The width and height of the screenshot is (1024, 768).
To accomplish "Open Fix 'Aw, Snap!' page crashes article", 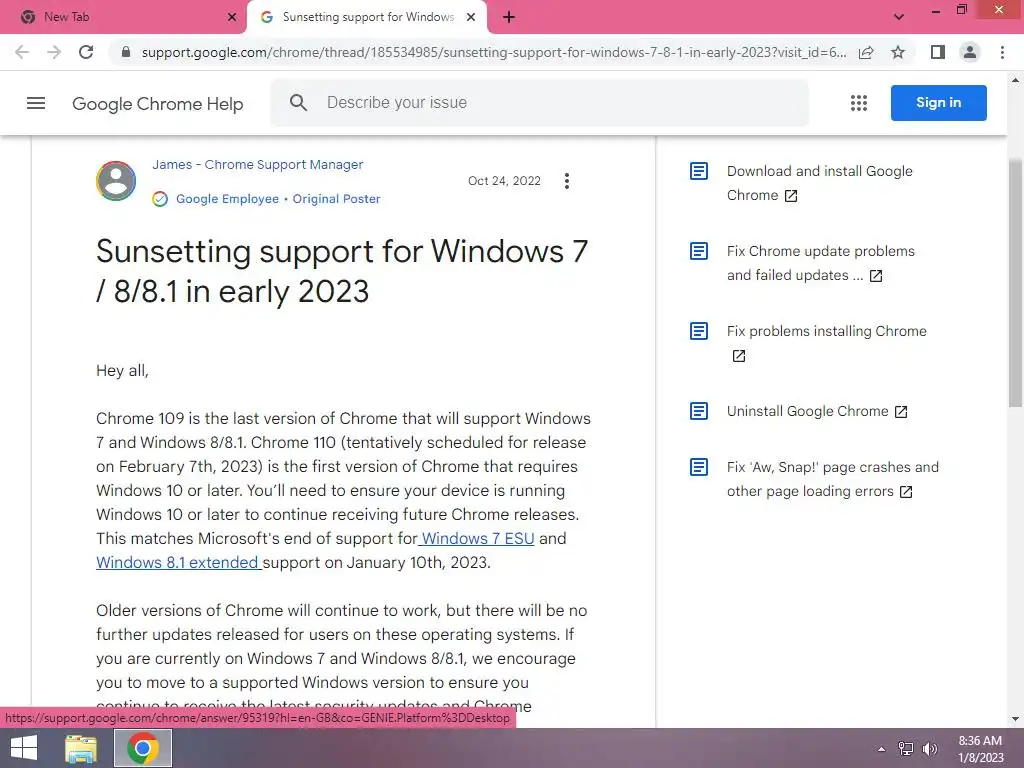I will click(x=833, y=479).
